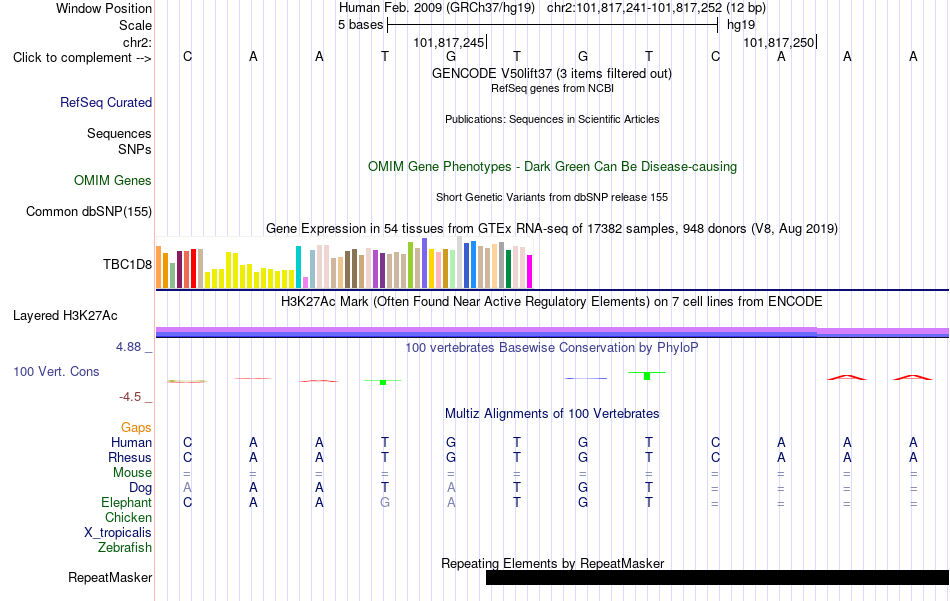The width and height of the screenshot is (950, 601).
Task: Click the -4.5 PhyloP lower limit value
Action: tap(130, 397)
